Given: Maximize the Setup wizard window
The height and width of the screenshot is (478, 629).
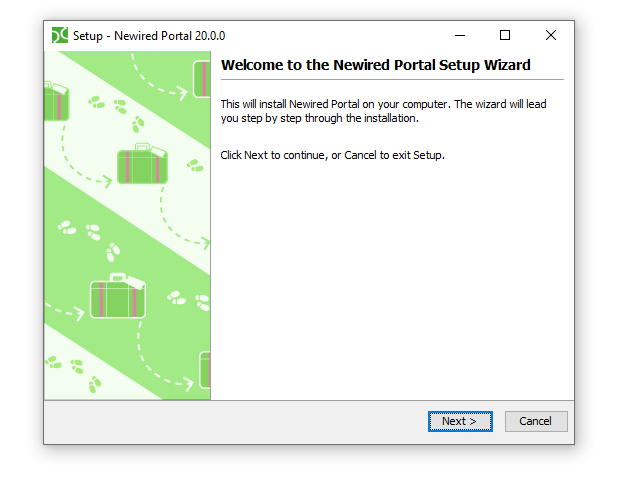Looking at the screenshot, I should (505, 35).
